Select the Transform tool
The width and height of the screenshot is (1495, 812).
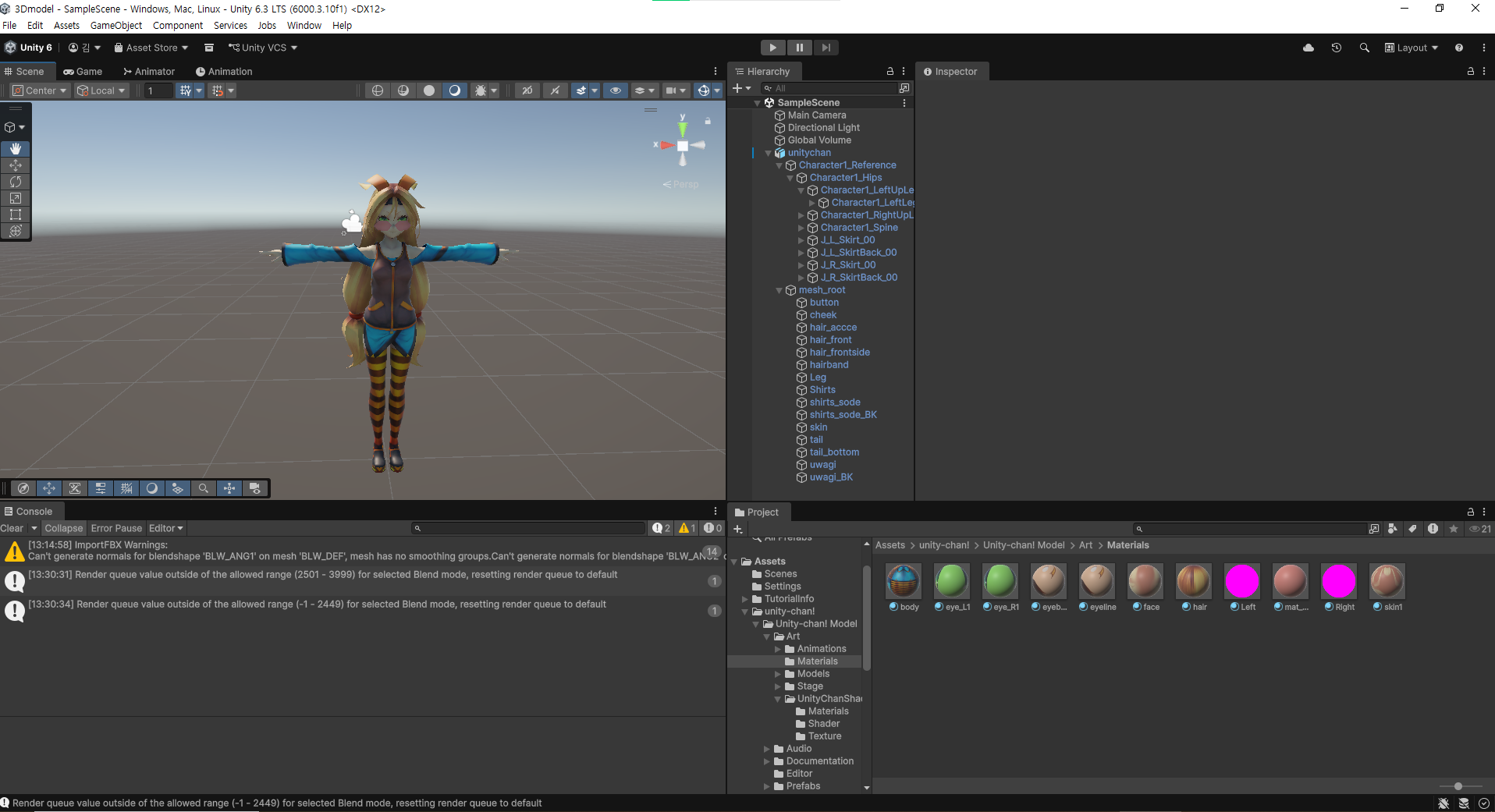(x=16, y=231)
